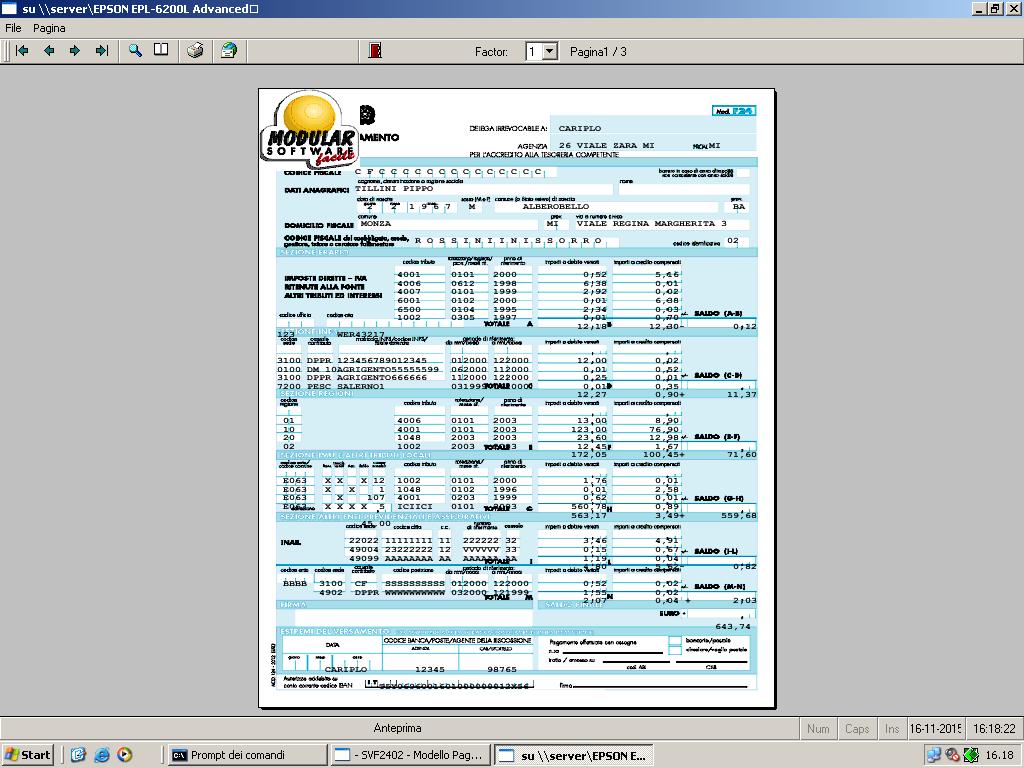Image resolution: width=1024 pixels, height=768 pixels.
Task: Click the Pagina1 / 3 page indicator
Action: pyautogui.click(x=598, y=52)
